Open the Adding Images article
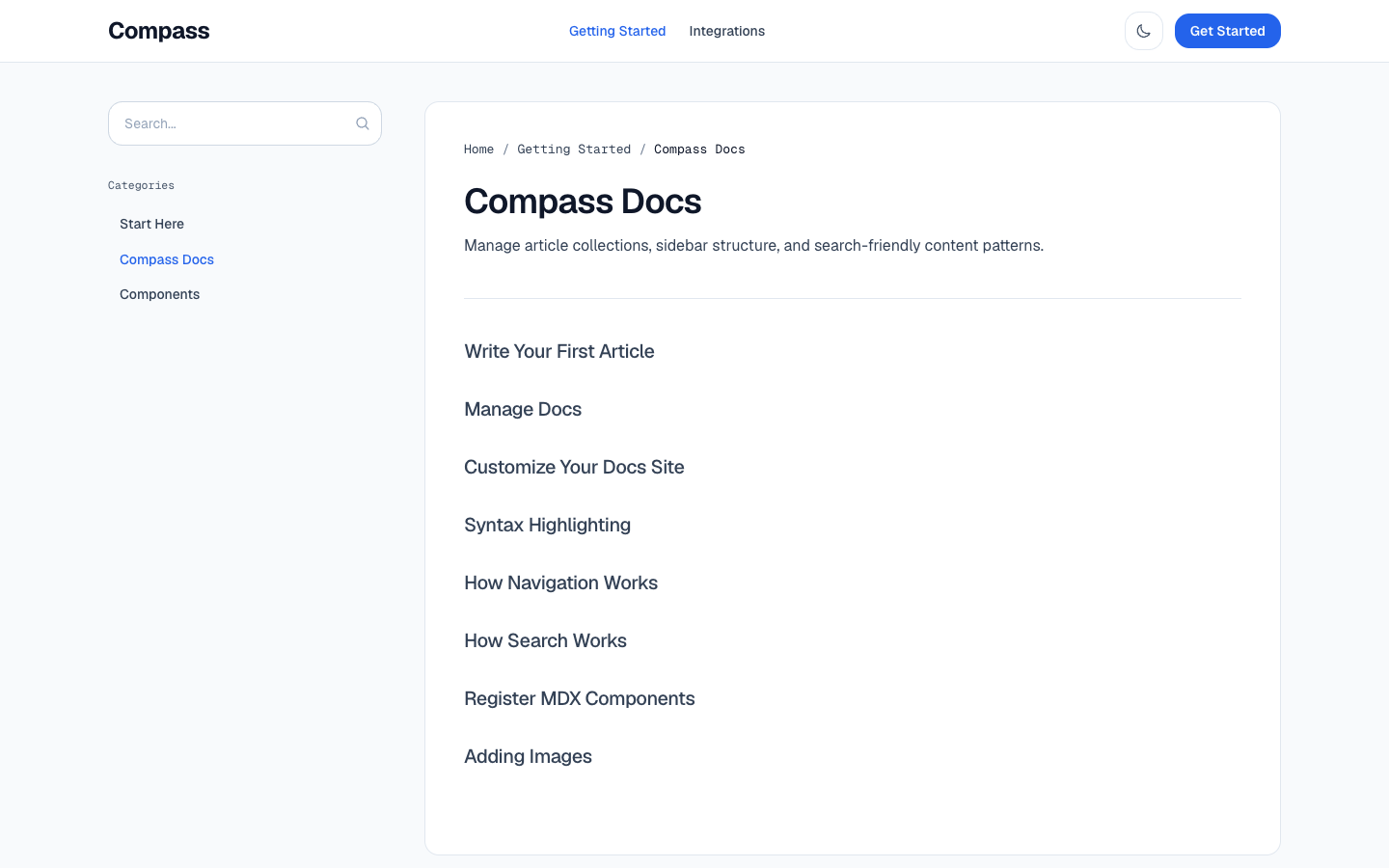 pyautogui.click(x=528, y=756)
